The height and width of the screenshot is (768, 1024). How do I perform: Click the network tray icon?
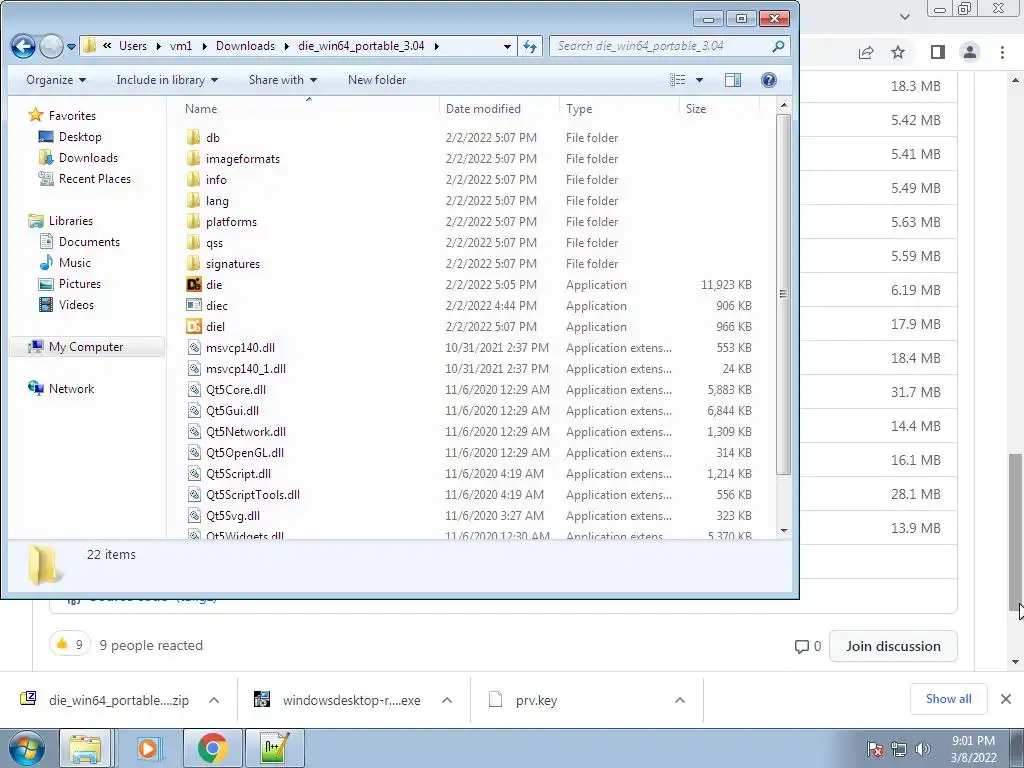tap(899, 748)
